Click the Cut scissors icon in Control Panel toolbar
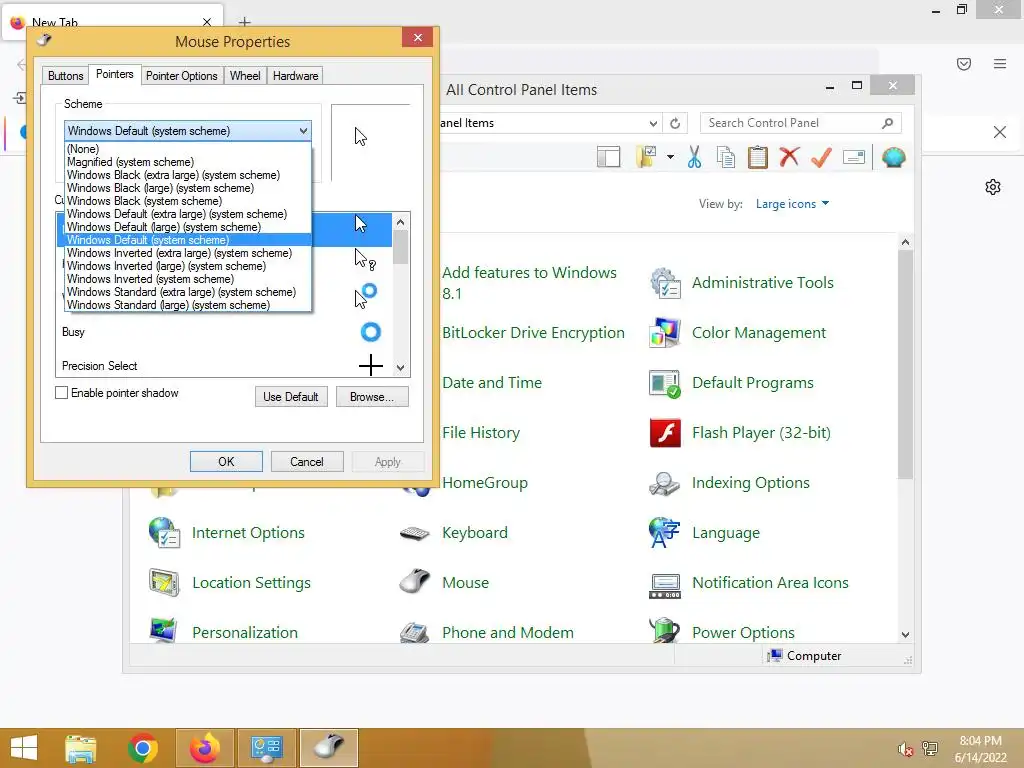The height and width of the screenshot is (768, 1024). pos(694,157)
